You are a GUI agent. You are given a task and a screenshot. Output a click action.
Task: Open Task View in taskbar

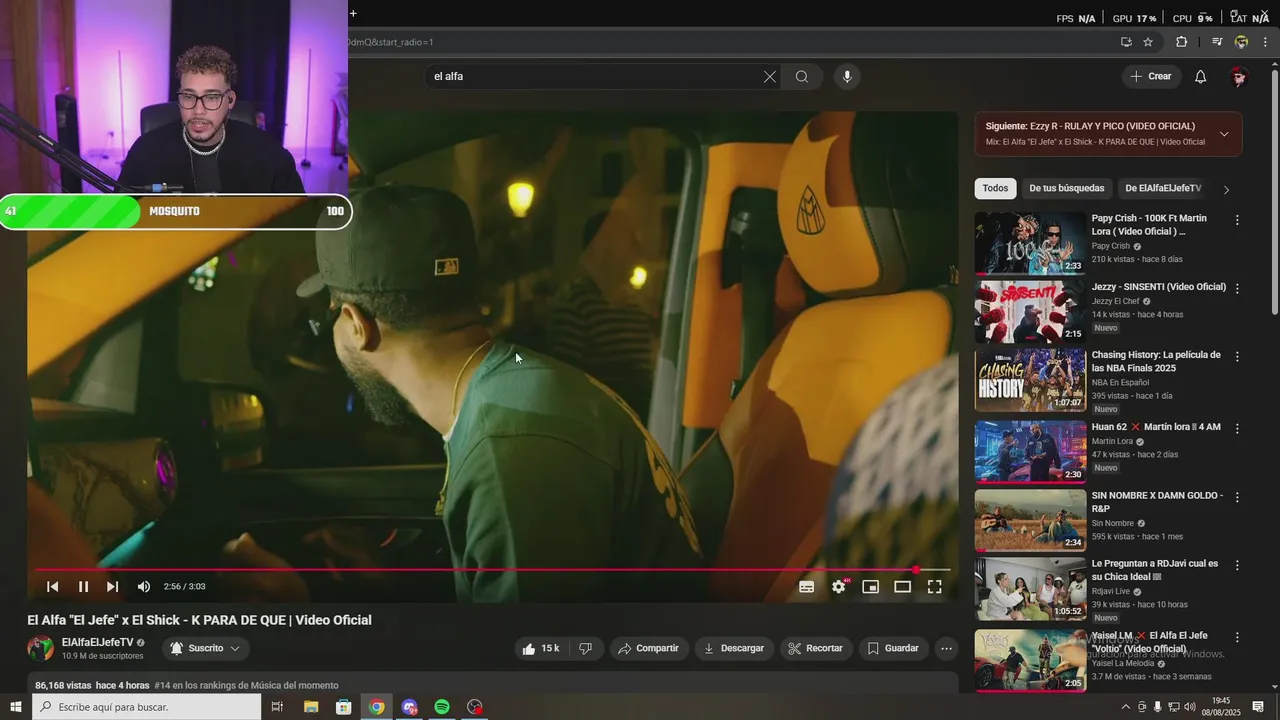click(x=277, y=707)
